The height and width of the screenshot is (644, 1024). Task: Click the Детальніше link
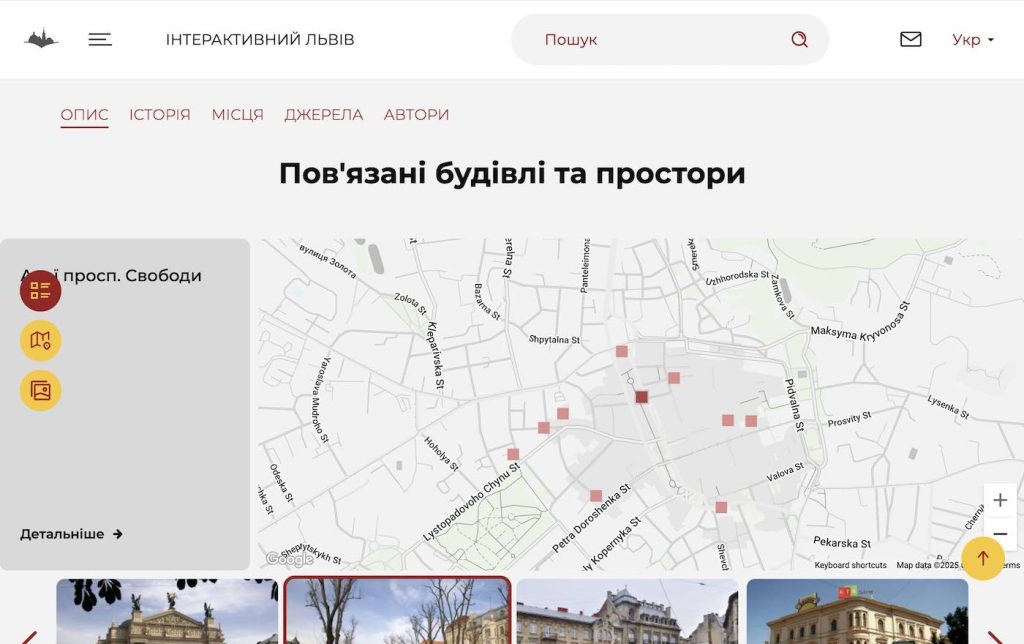point(71,534)
